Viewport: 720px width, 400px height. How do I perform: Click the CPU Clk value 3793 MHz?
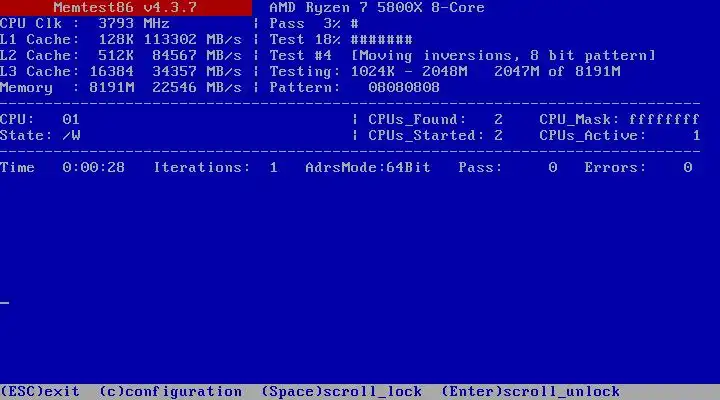(x=134, y=23)
